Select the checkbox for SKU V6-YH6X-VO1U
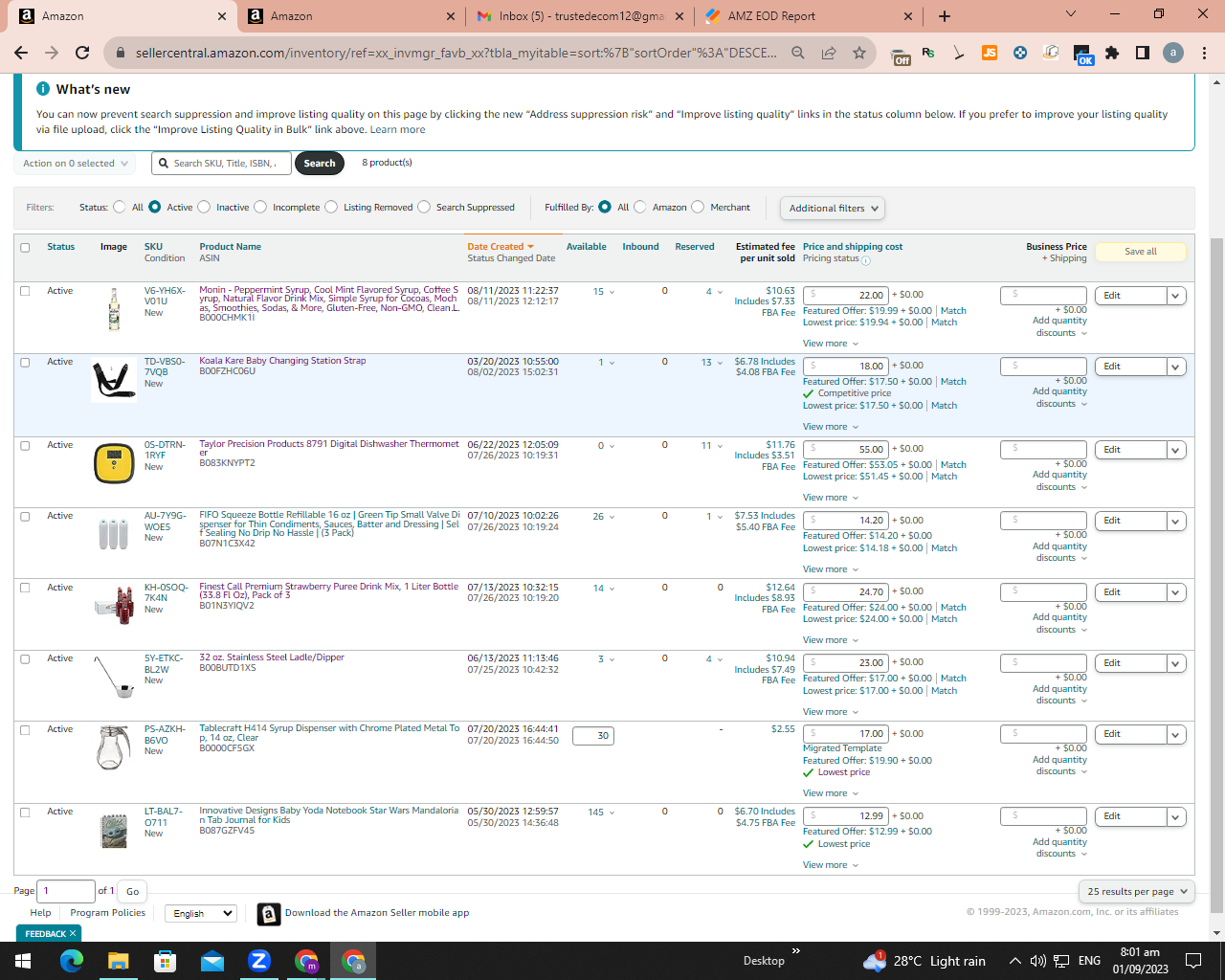 [25, 291]
